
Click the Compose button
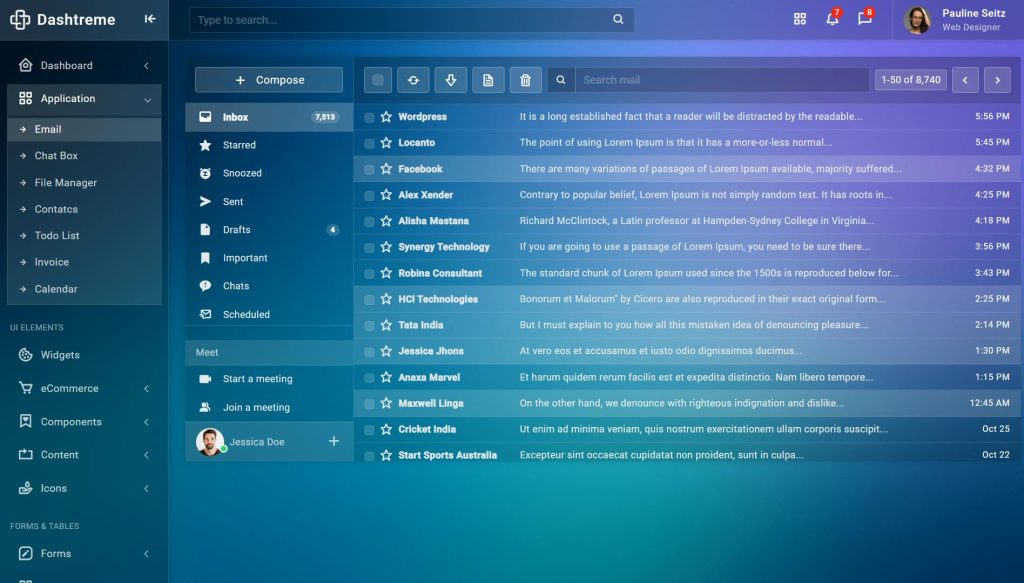tap(268, 79)
